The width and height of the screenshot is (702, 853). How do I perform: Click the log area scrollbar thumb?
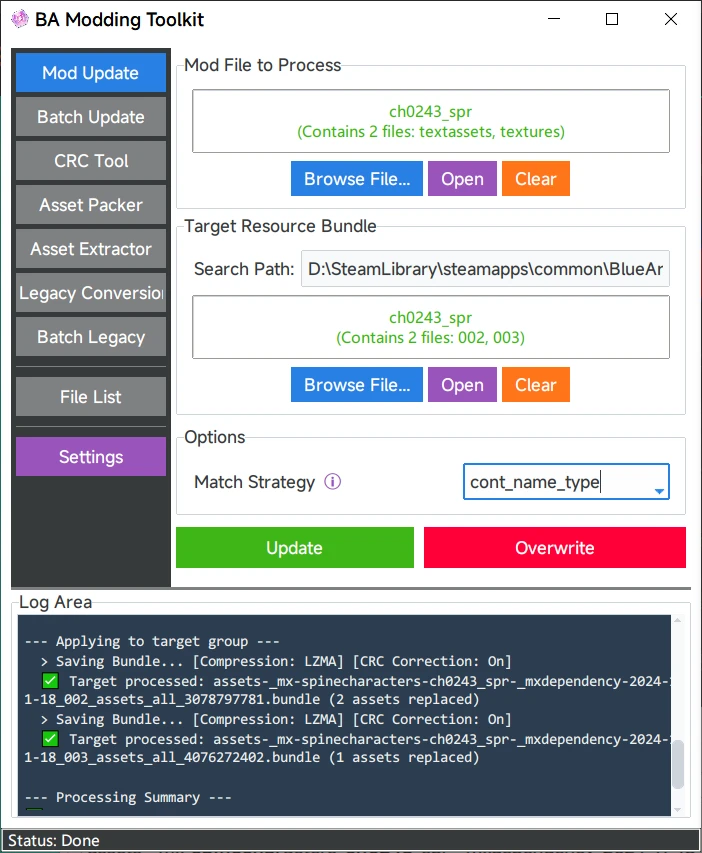(x=678, y=764)
